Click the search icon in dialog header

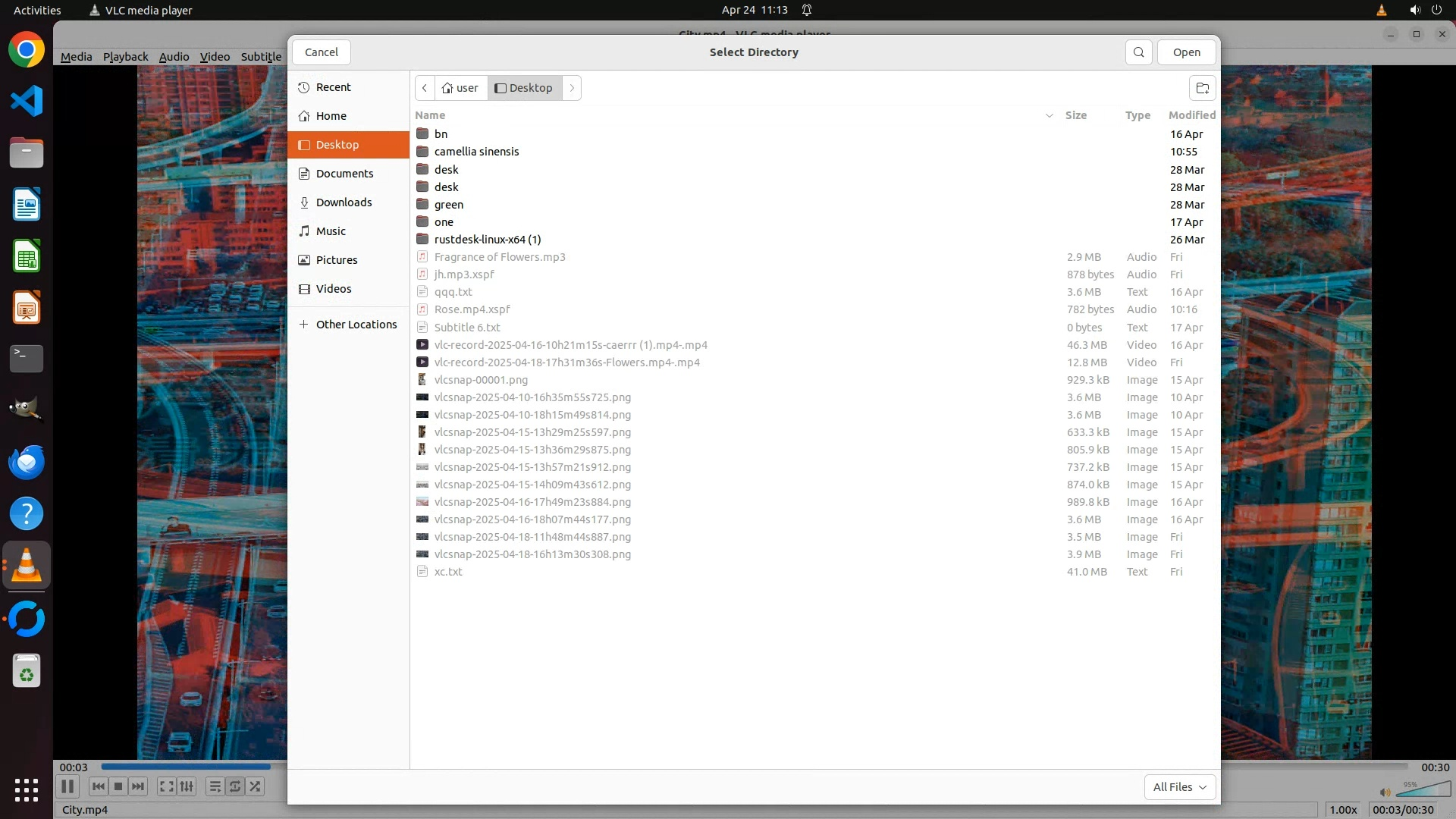(x=1138, y=52)
